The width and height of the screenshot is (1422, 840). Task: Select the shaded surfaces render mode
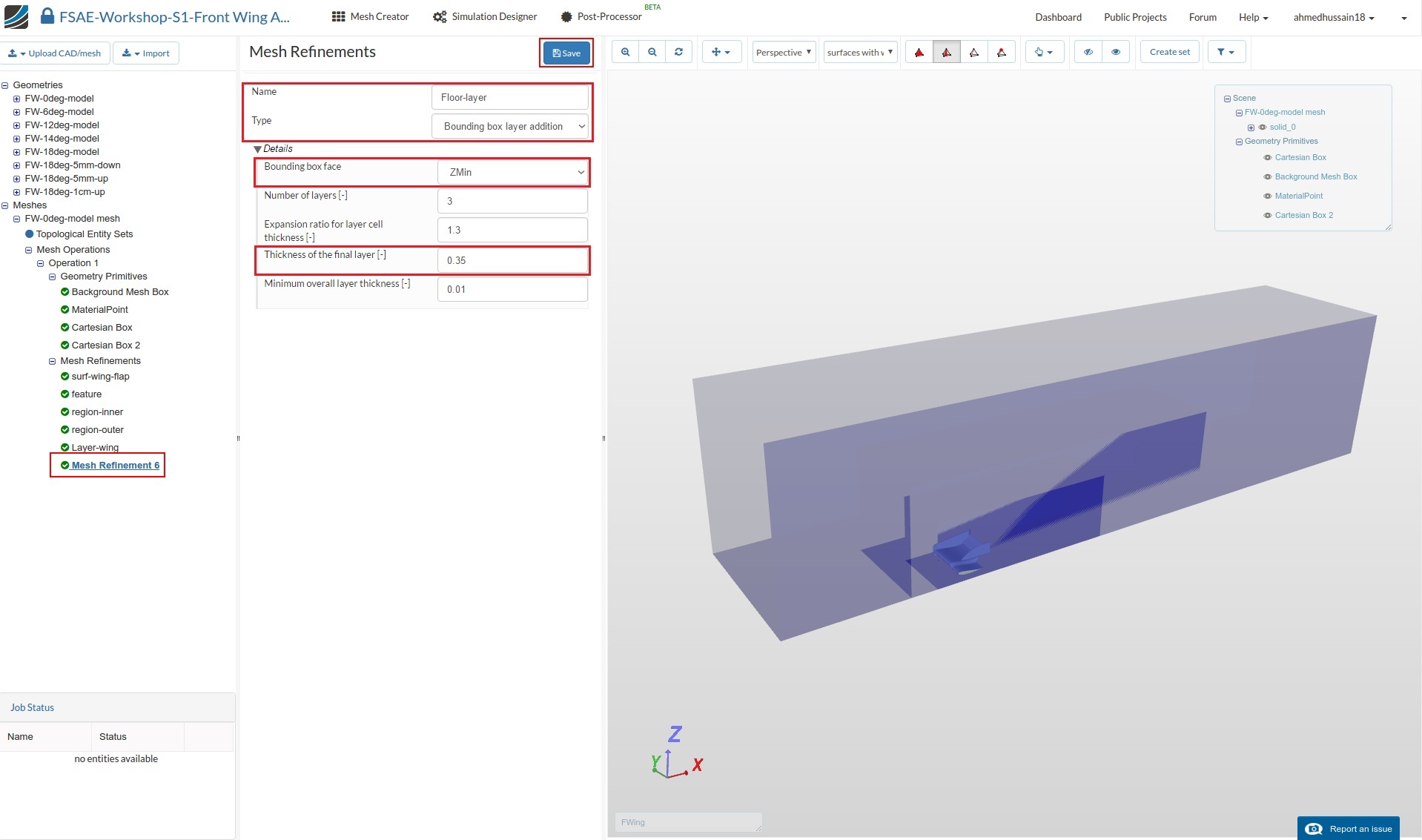point(919,52)
